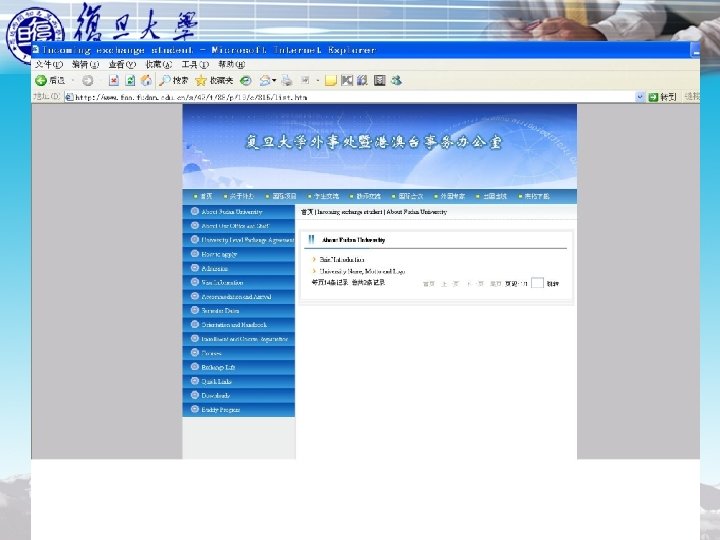The height and width of the screenshot is (540, 720).
Task: Open the Visa Information sidebar link
Action: 222,282
